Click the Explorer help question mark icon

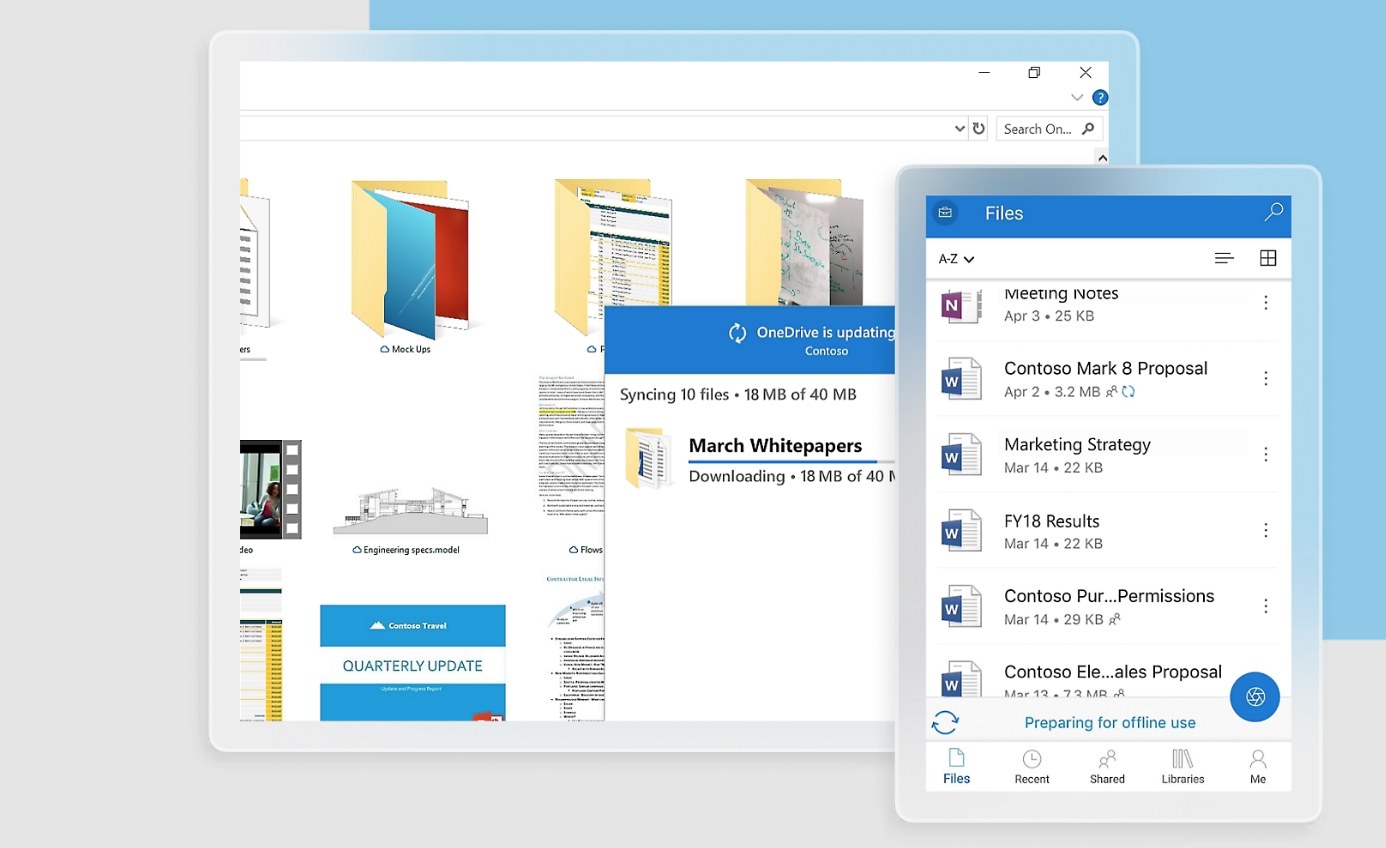click(x=1100, y=97)
